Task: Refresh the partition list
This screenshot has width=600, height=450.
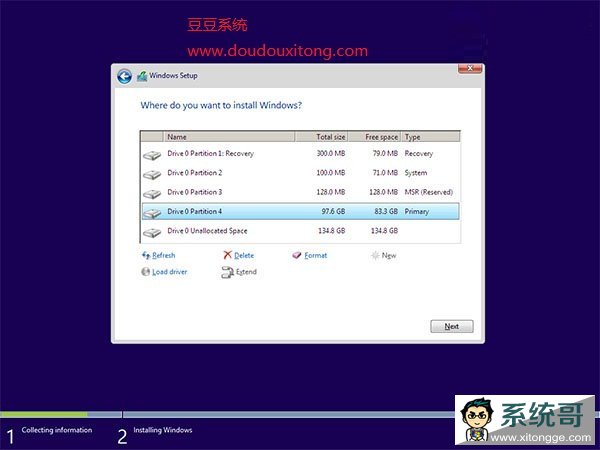Action: point(163,255)
